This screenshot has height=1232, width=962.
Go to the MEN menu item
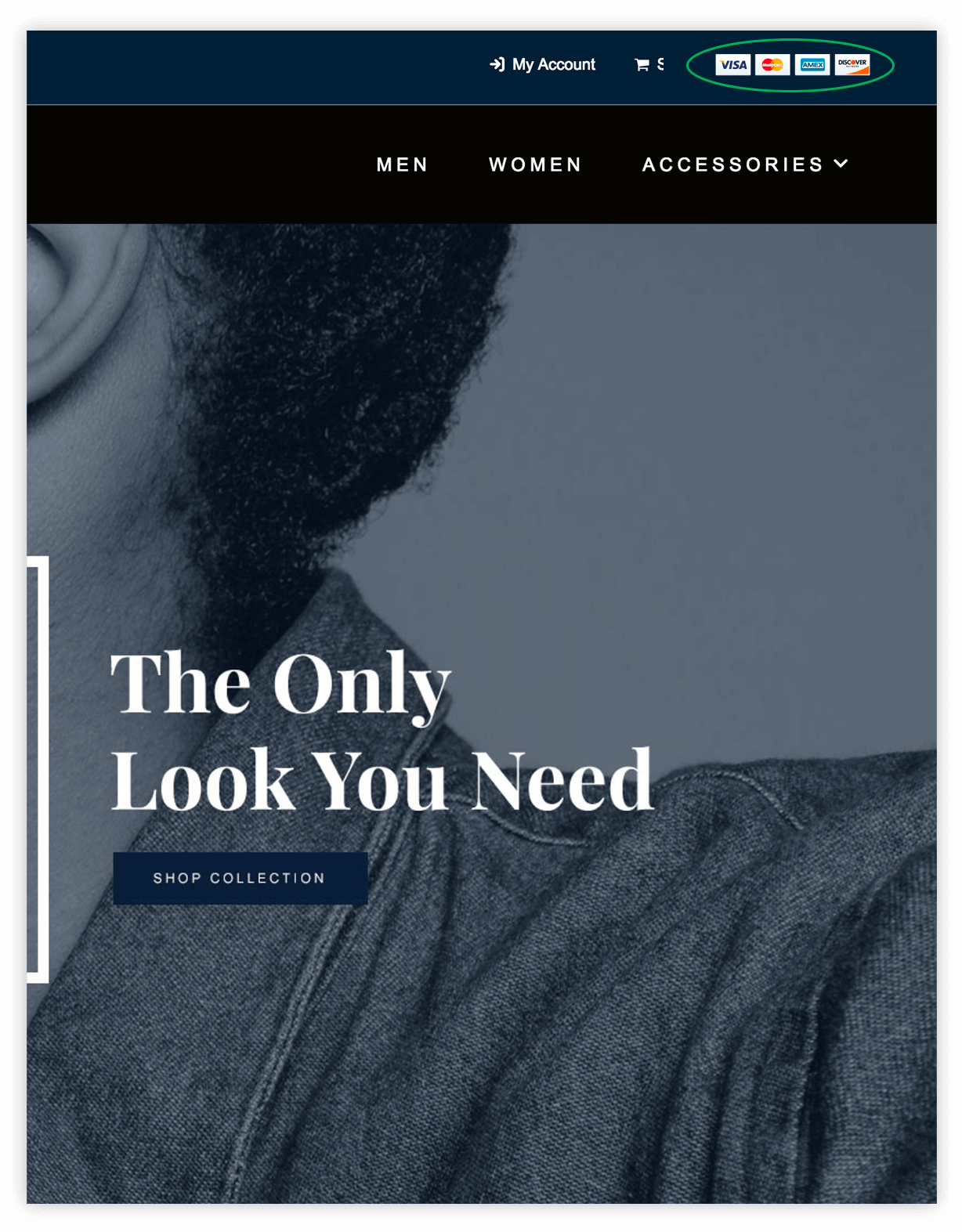(x=403, y=164)
